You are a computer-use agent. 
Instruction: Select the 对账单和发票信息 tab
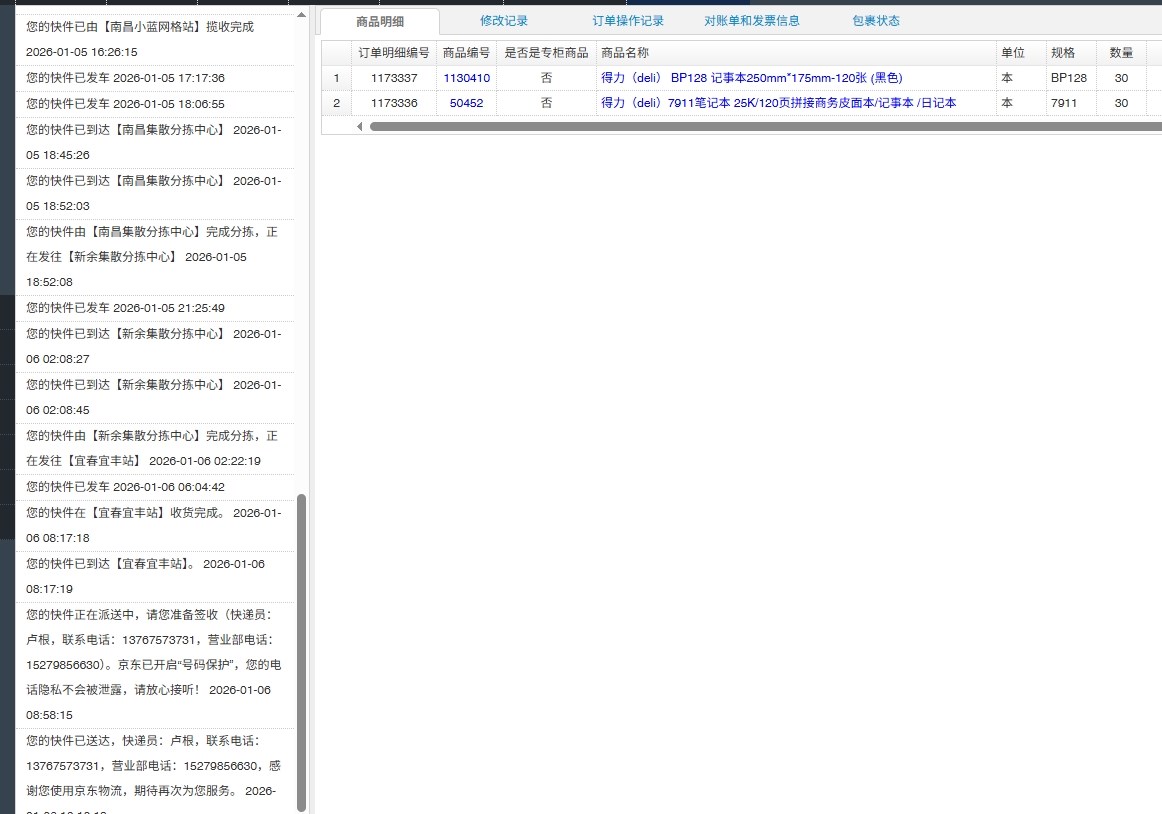(751, 21)
